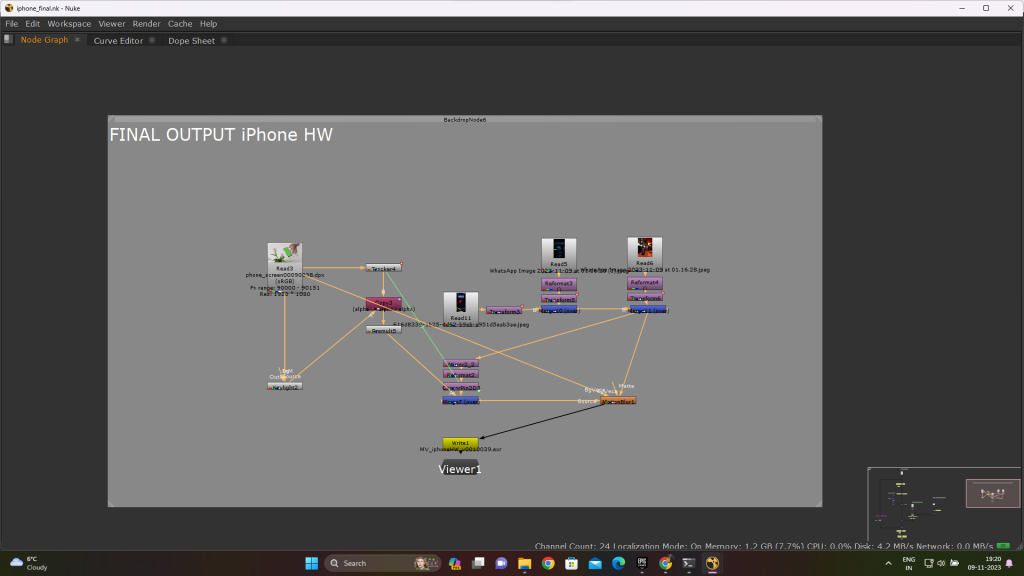Select the Premult5 node
Viewport: 1024px width, 576px height.
(x=384, y=330)
